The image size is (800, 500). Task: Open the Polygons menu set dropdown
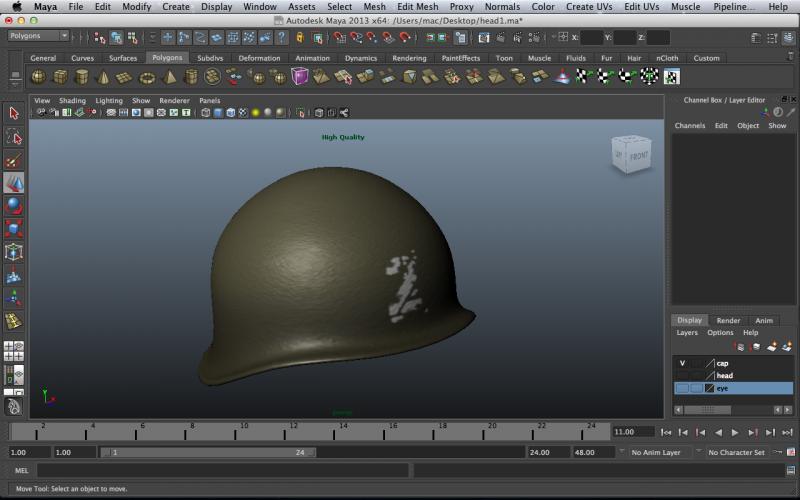[x=38, y=36]
